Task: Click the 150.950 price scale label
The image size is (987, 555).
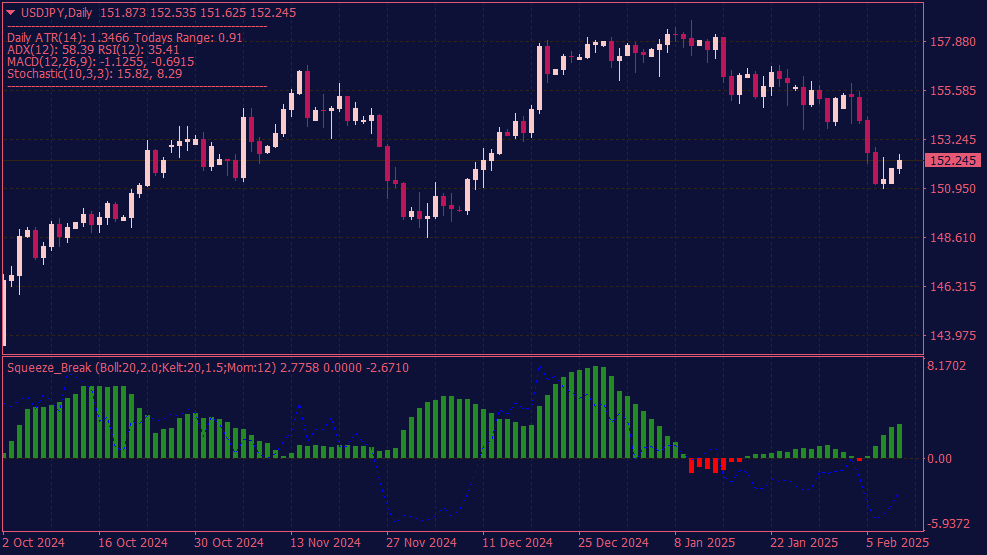Action: 953,188
